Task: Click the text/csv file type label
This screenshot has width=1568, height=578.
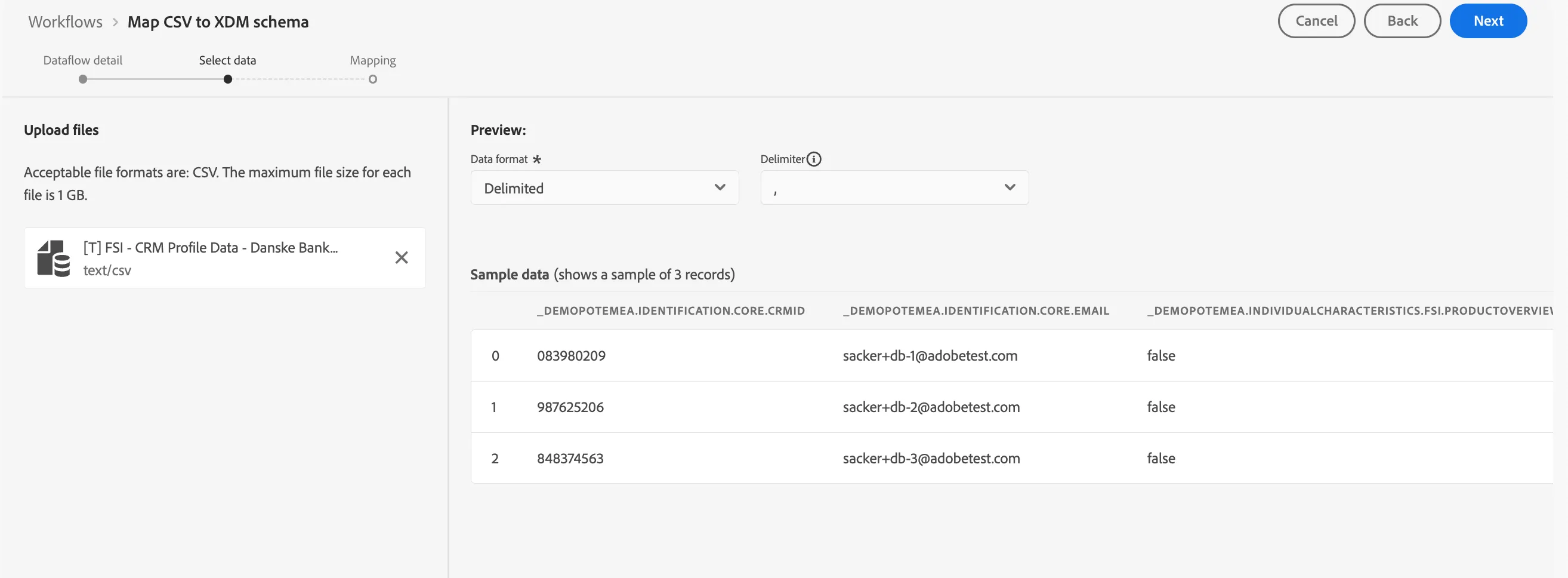Action: 107,270
